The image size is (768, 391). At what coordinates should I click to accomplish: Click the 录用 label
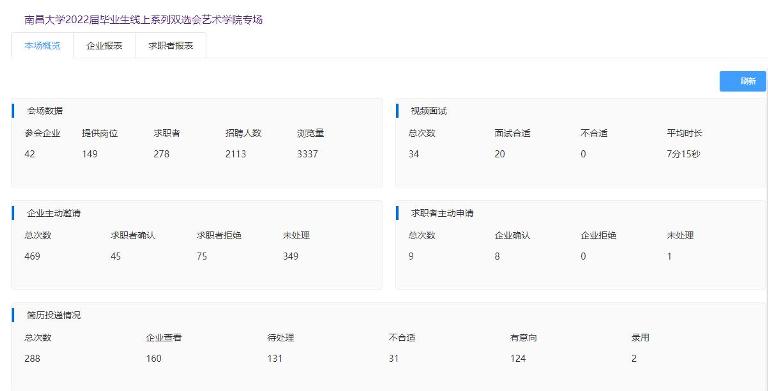click(x=641, y=338)
